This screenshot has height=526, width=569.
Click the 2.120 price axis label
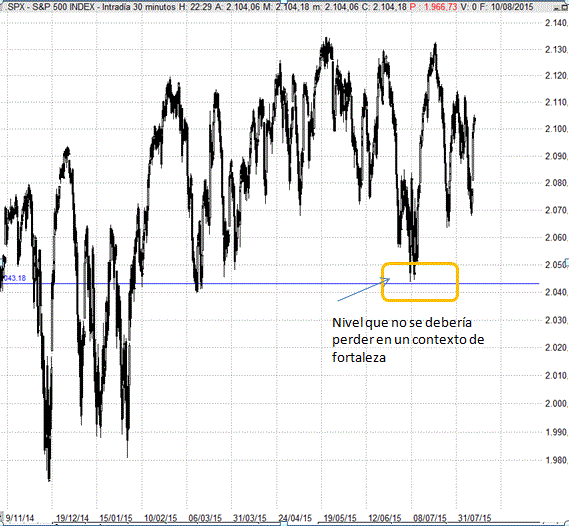pos(556,76)
